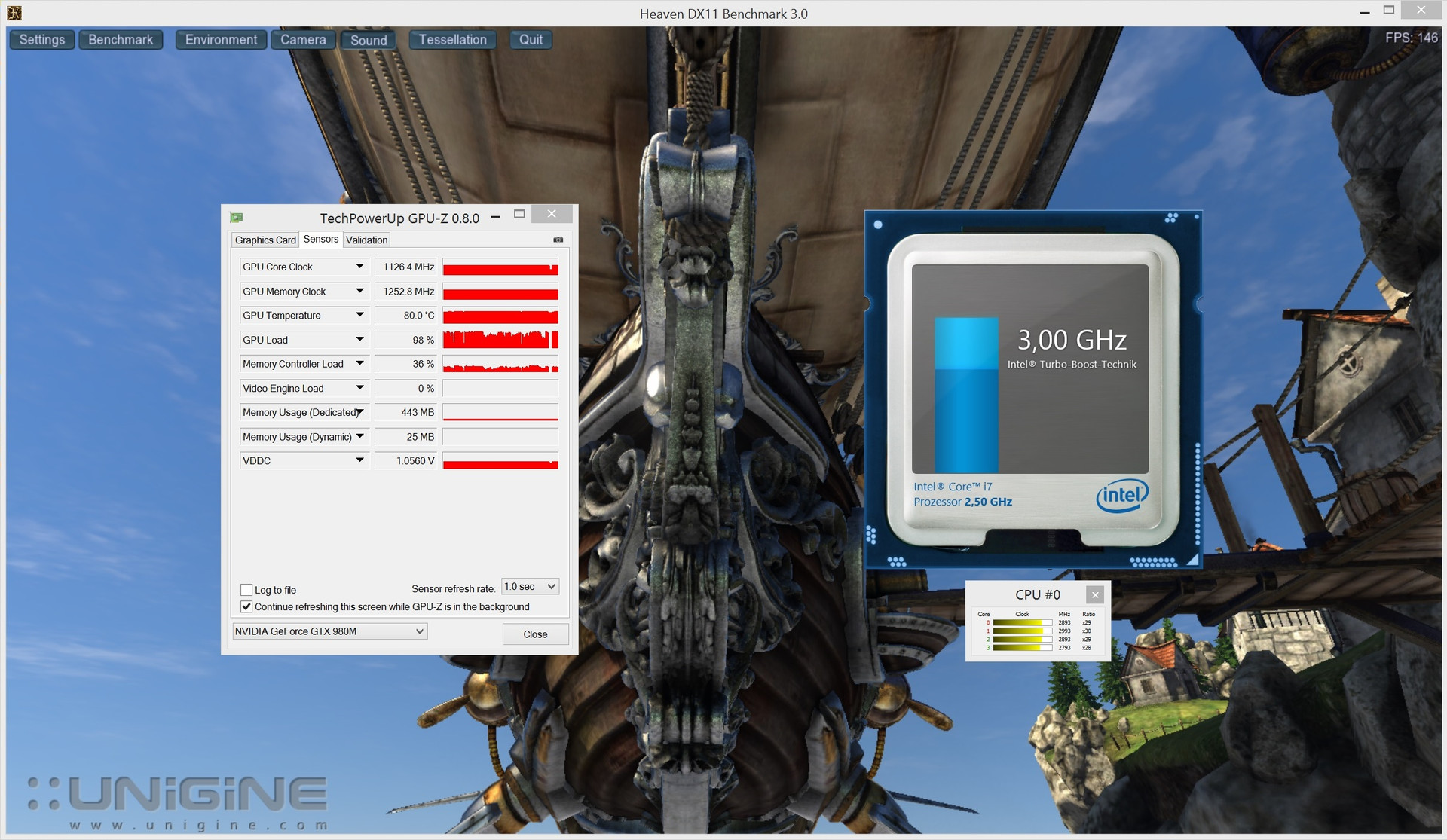Image resolution: width=1447 pixels, height=840 pixels.
Task: Click the 443 MB dedicated memory value
Action: click(x=405, y=412)
